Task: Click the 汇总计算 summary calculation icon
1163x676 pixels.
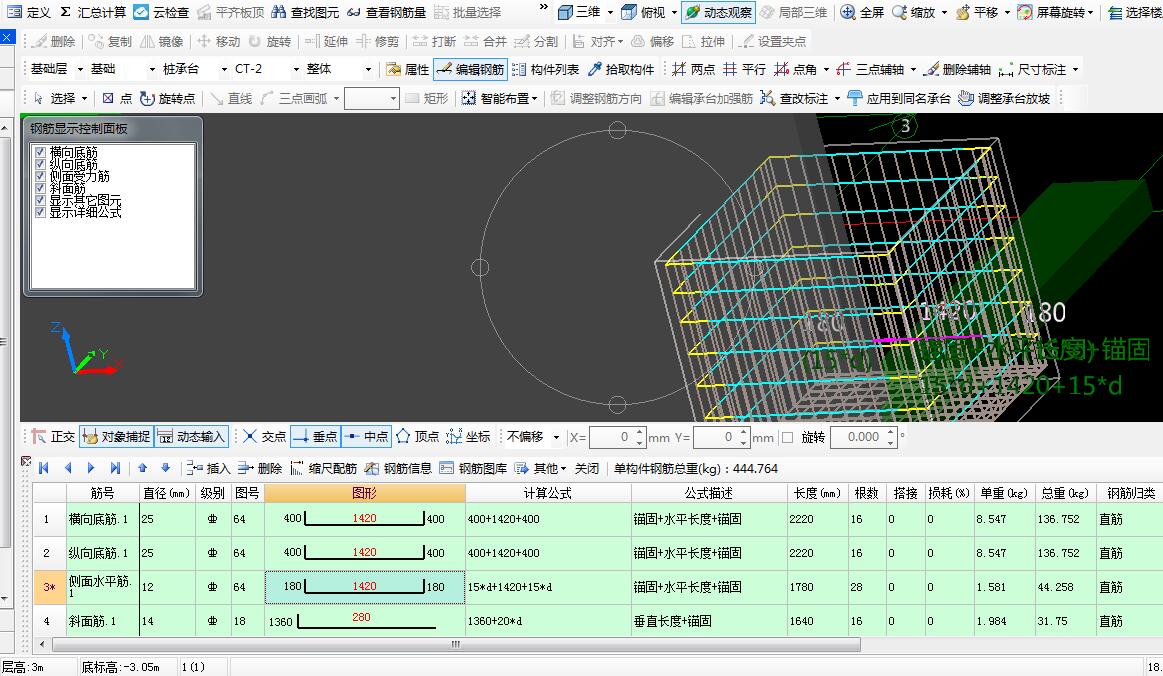Action: (x=65, y=12)
